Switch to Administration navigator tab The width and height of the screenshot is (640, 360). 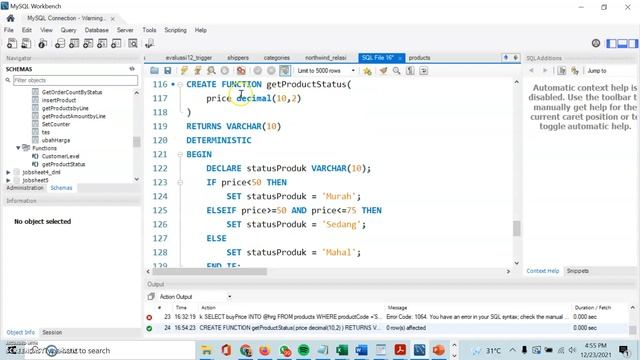pyautogui.click(x=25, y=188)
